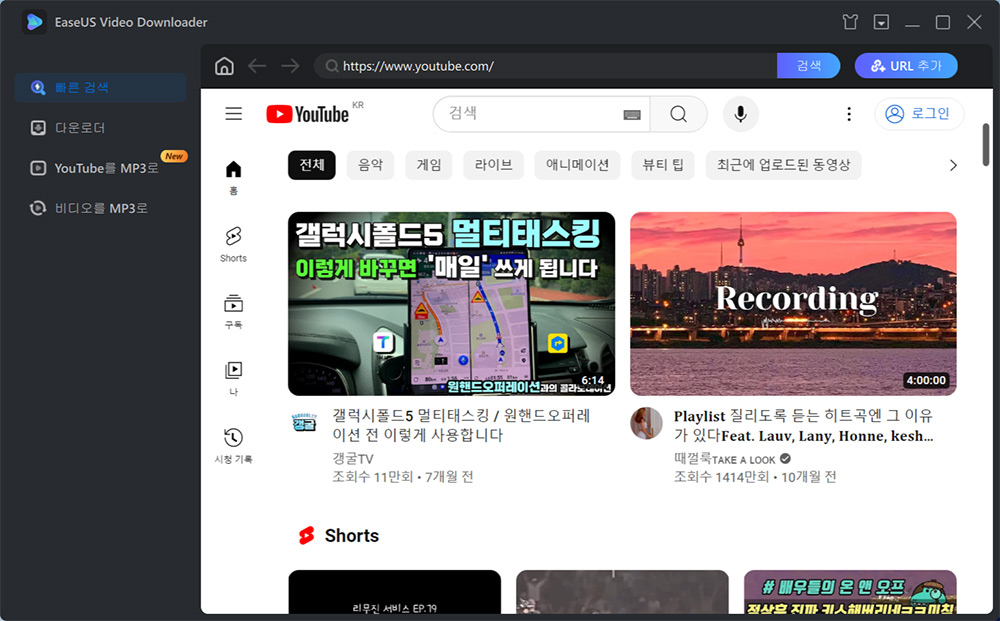This screenshot has height=621, width=1000.
Task: Open the skin shirt icon in title bar
Action: [849, 22]
